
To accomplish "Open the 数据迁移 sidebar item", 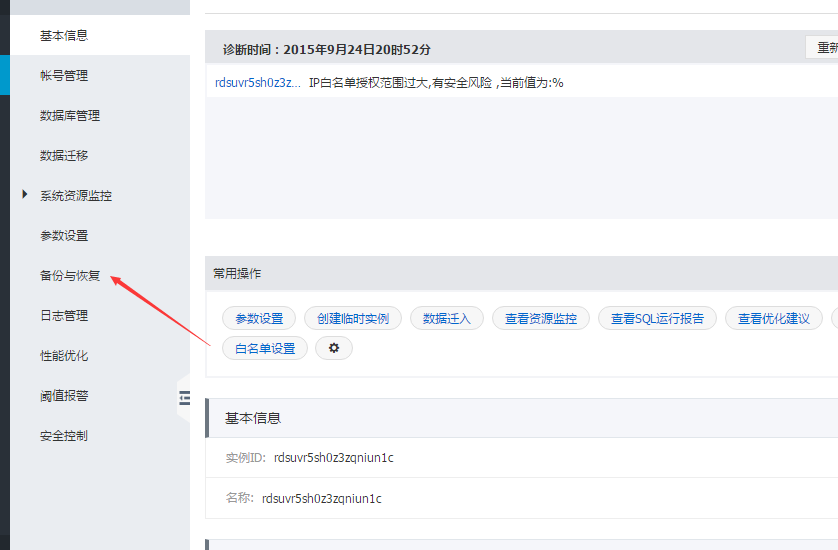I will click(64, 156).
